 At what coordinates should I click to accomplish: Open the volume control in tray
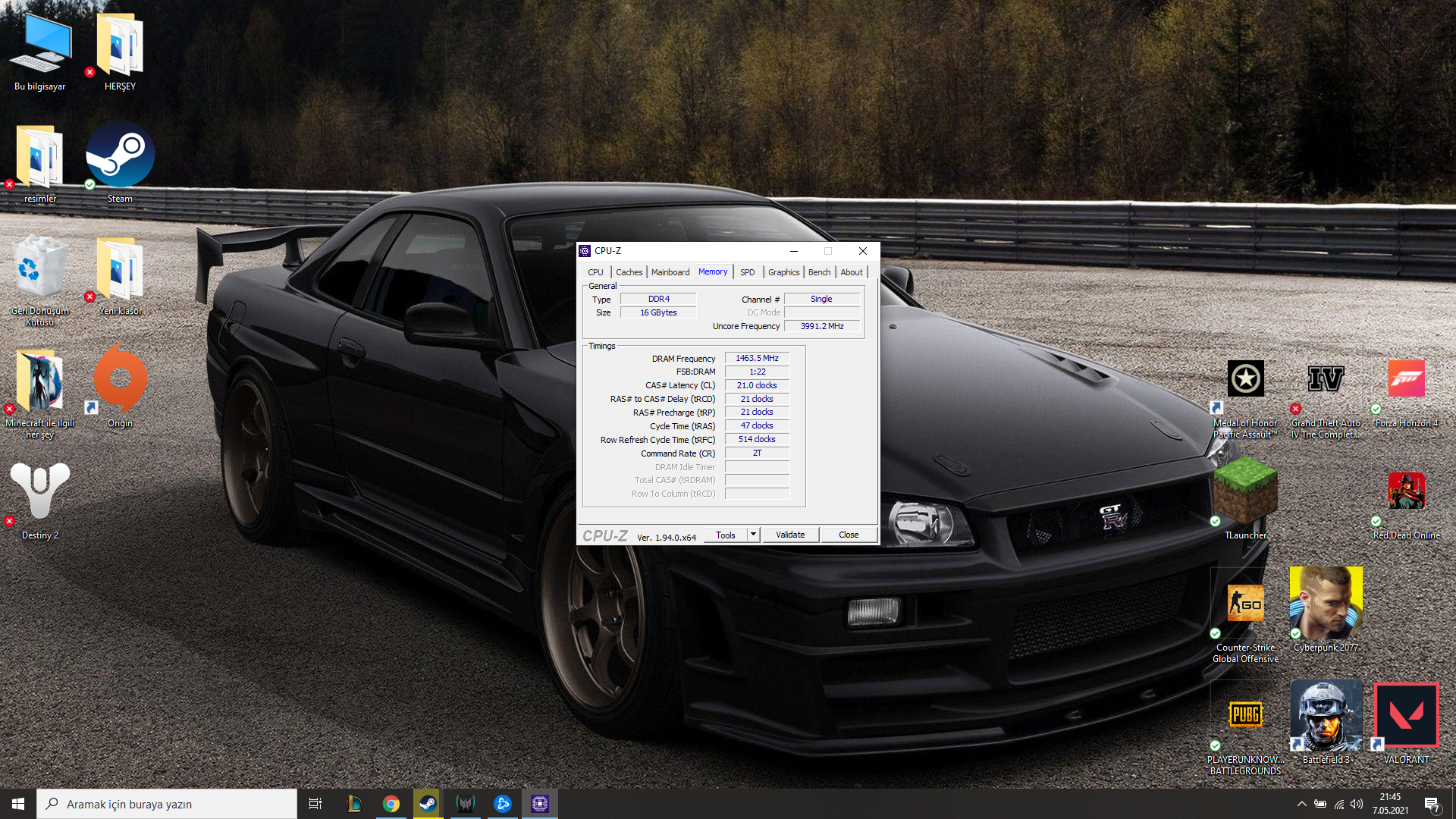coord(1357,804)
